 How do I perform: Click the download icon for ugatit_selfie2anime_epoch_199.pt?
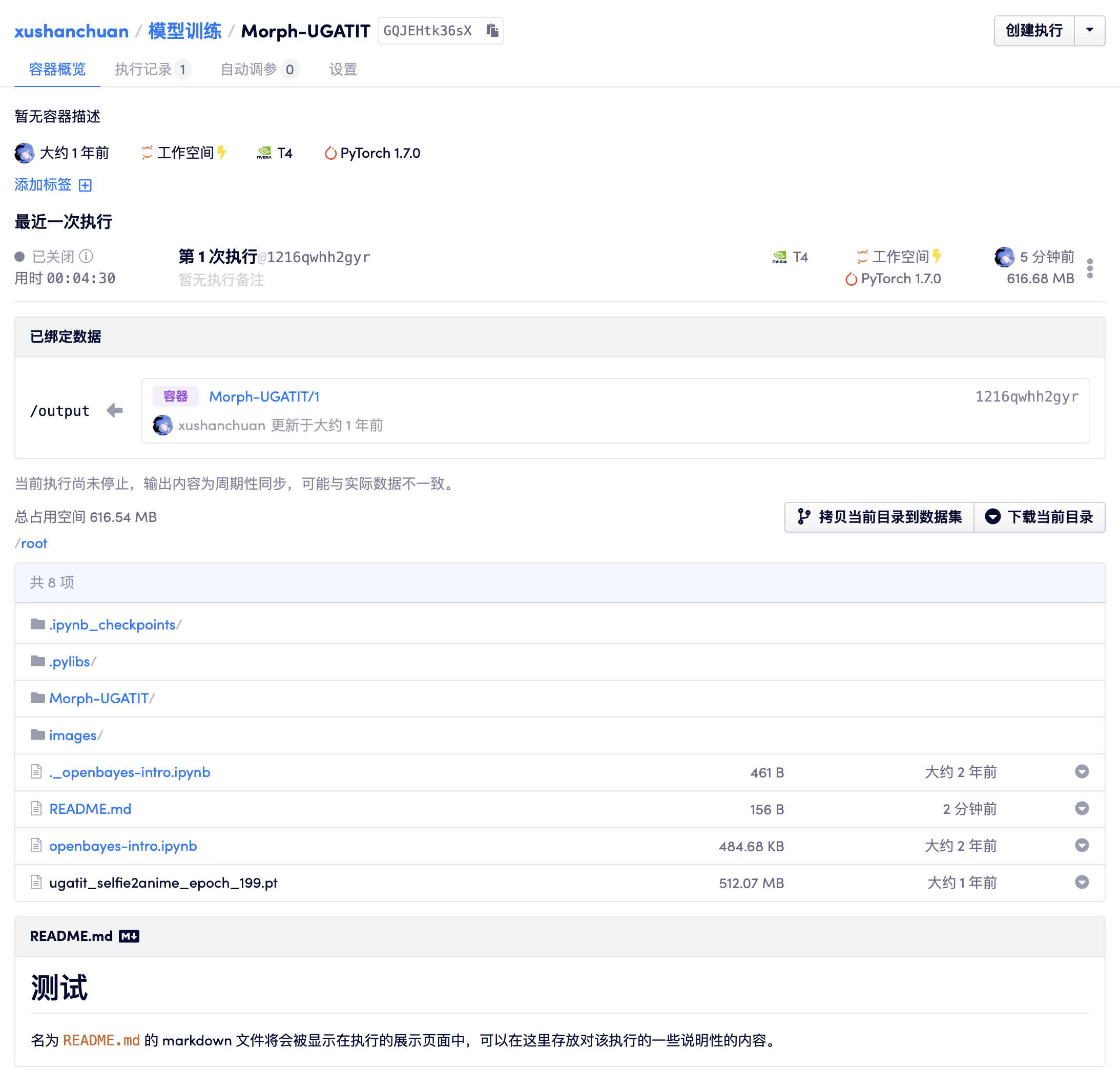point(1082,882)
